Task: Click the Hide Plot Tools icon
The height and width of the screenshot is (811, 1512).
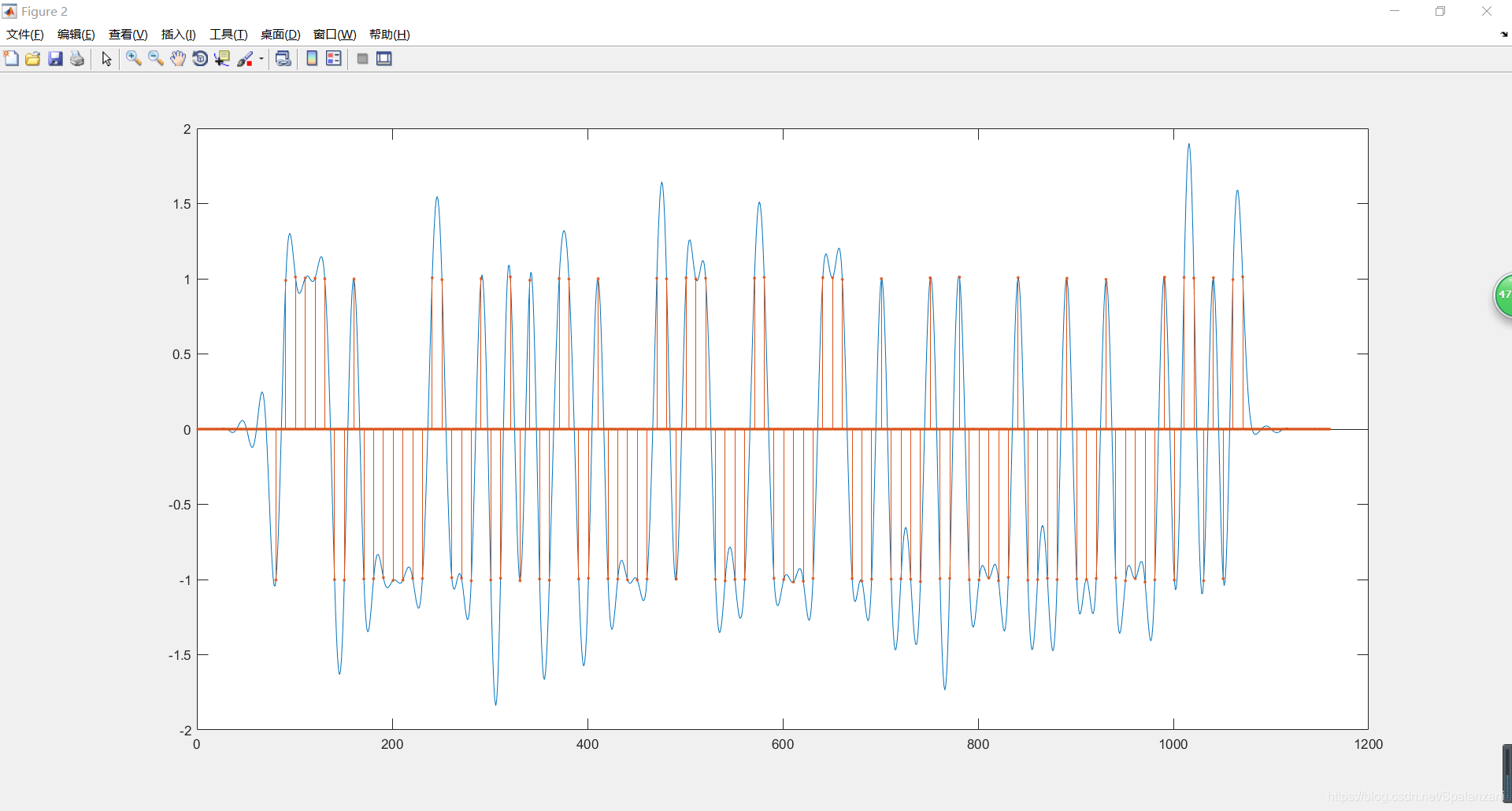Action: 362,59
